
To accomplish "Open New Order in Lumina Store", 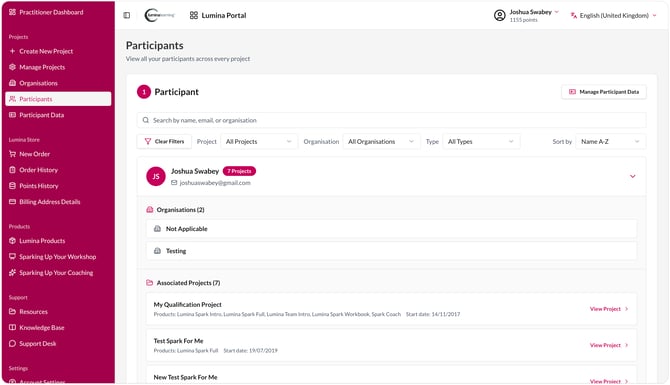I will point(35,154).
